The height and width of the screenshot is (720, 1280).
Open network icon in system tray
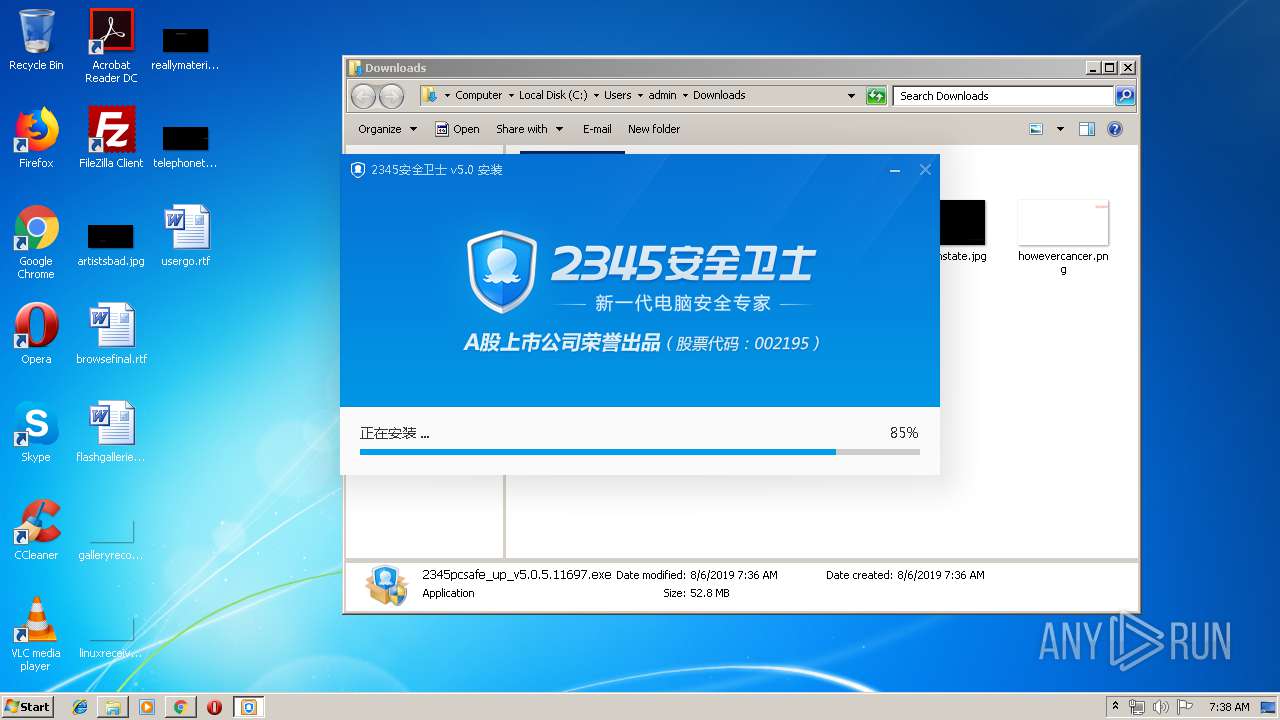point(1137,707)
